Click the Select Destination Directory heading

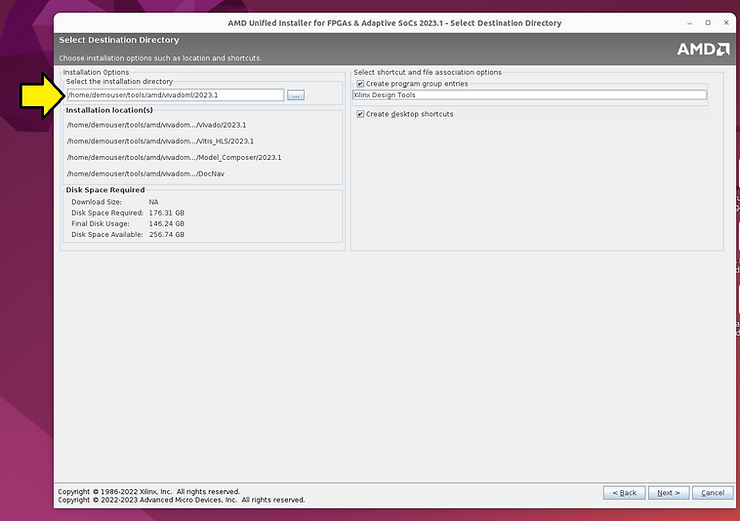(x=119, y=40)
